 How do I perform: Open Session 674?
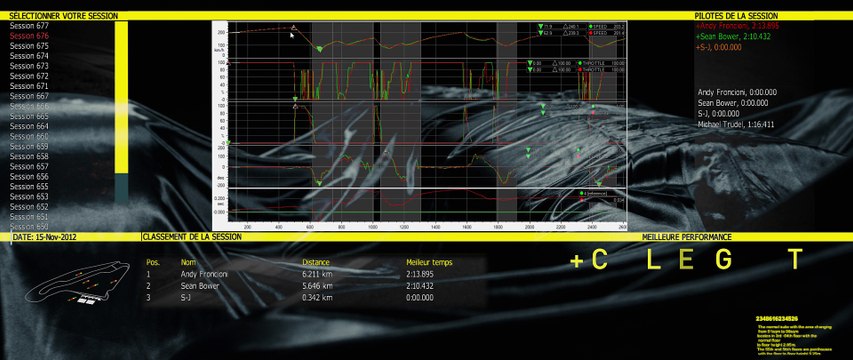(x=29, y=56)
